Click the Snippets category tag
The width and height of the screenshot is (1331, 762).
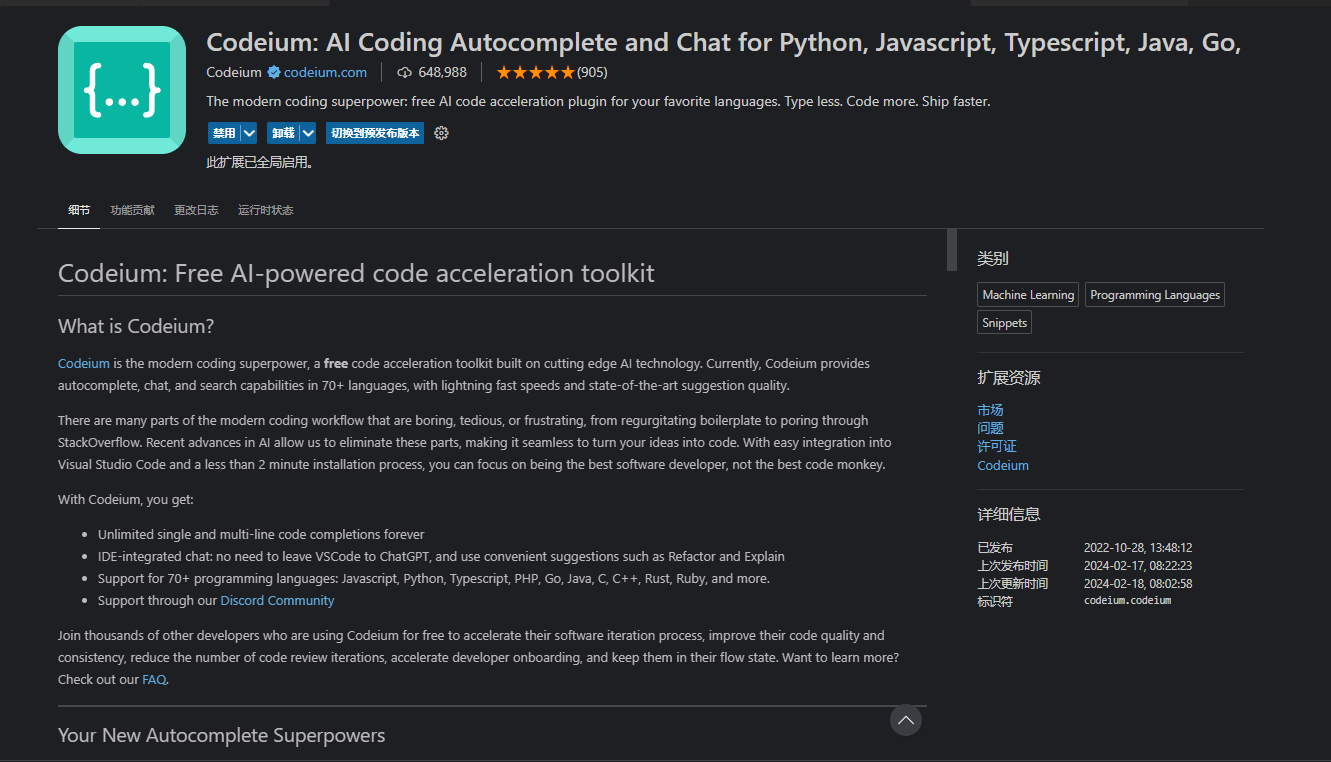tap(1004, 323)
